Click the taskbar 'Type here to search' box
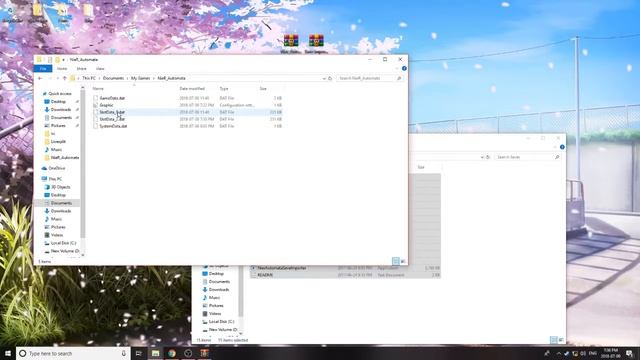Image resolution: width=640 pixels, height=360 pixels. point(73,353)
